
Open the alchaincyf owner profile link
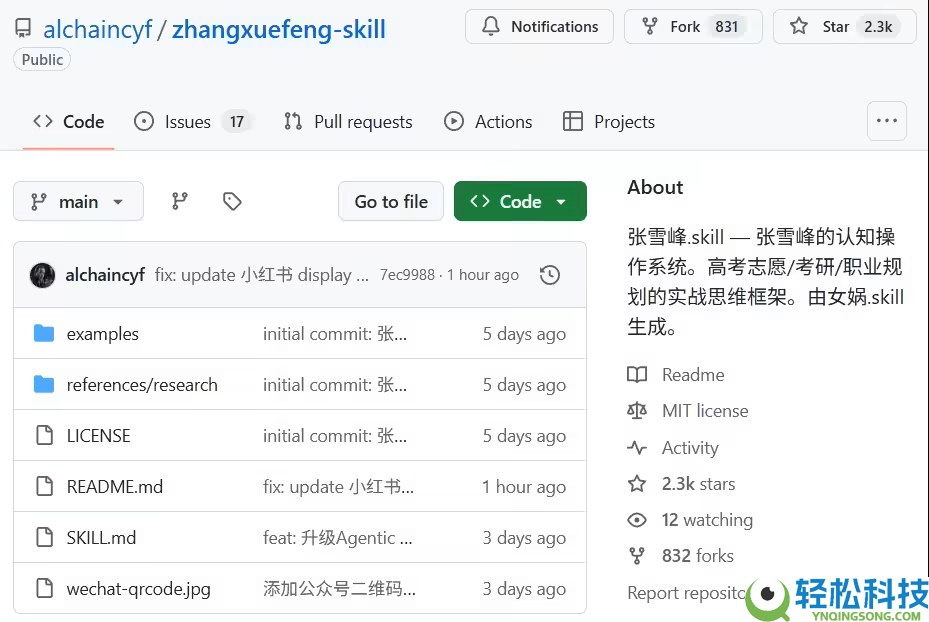point(98,29)
